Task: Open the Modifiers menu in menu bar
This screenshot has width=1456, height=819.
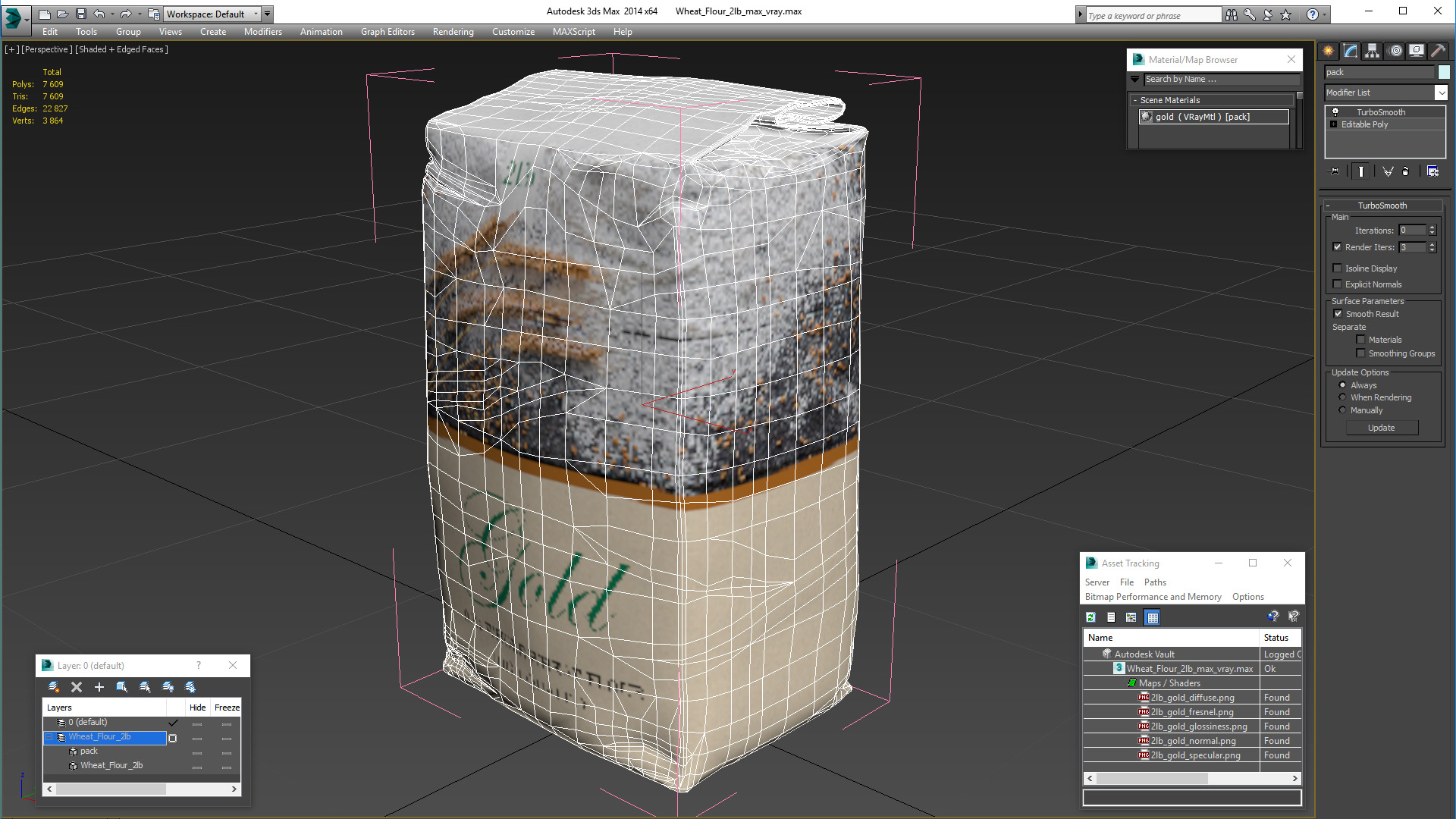Action: click(x=261, y=32)
